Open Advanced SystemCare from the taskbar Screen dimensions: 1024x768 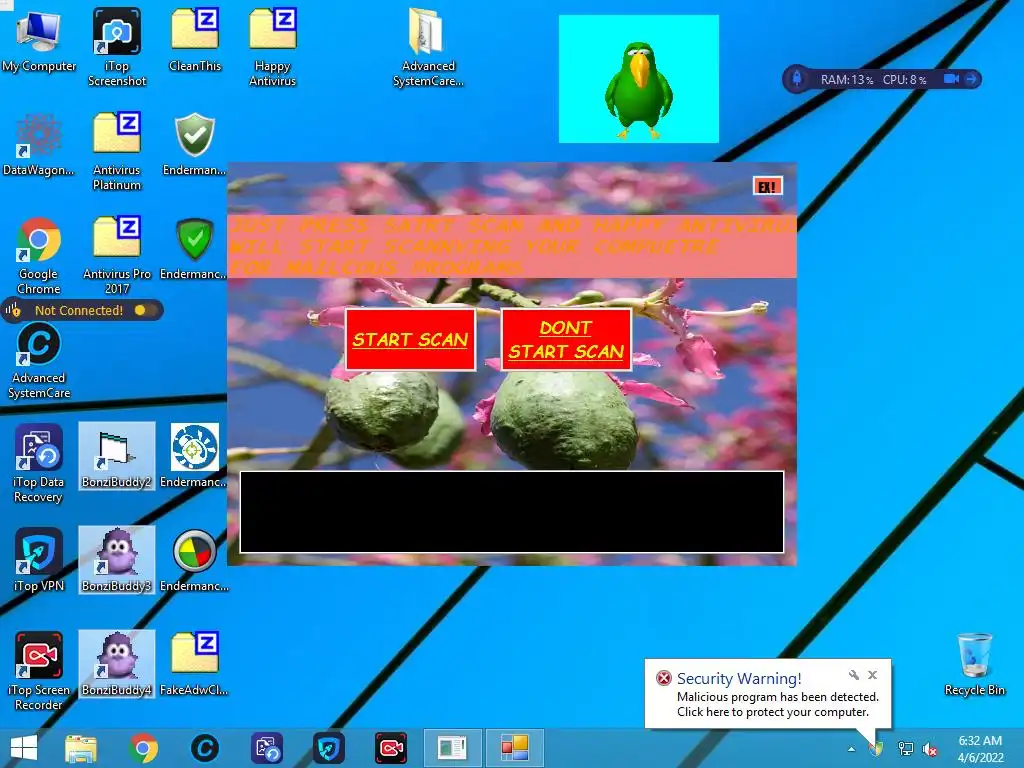pyautogui.click(x=205, y=748)
